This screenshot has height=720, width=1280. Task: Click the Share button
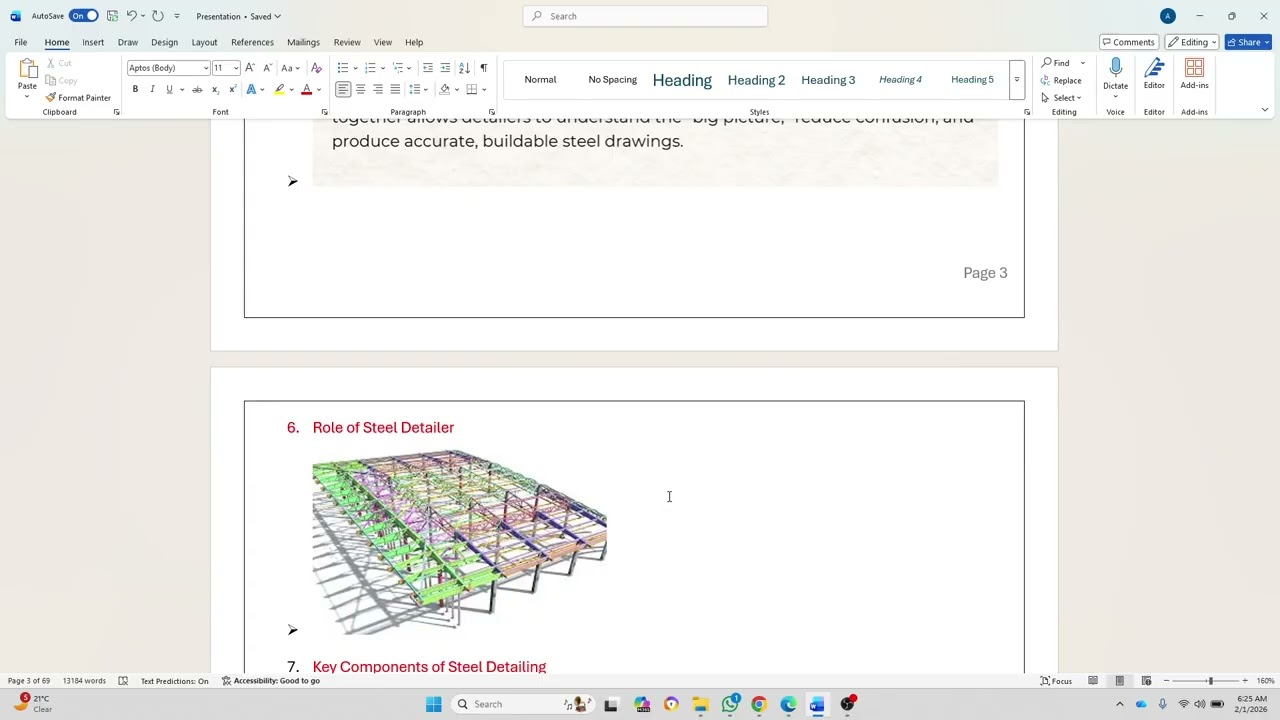pyautogui.click(x=1248, y=42)
